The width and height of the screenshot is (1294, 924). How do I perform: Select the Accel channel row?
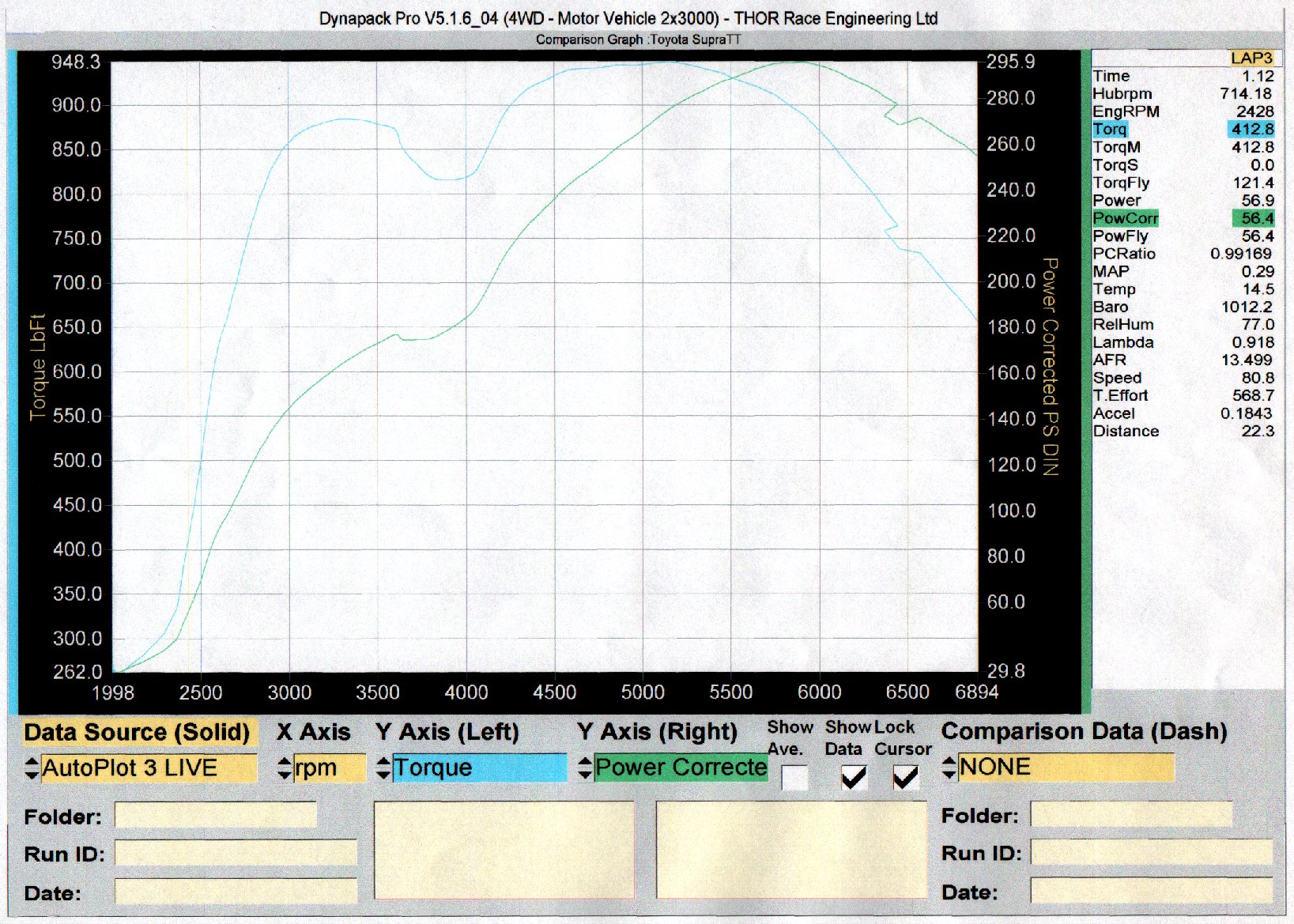pyautogui.click(x=1183, y=413)
